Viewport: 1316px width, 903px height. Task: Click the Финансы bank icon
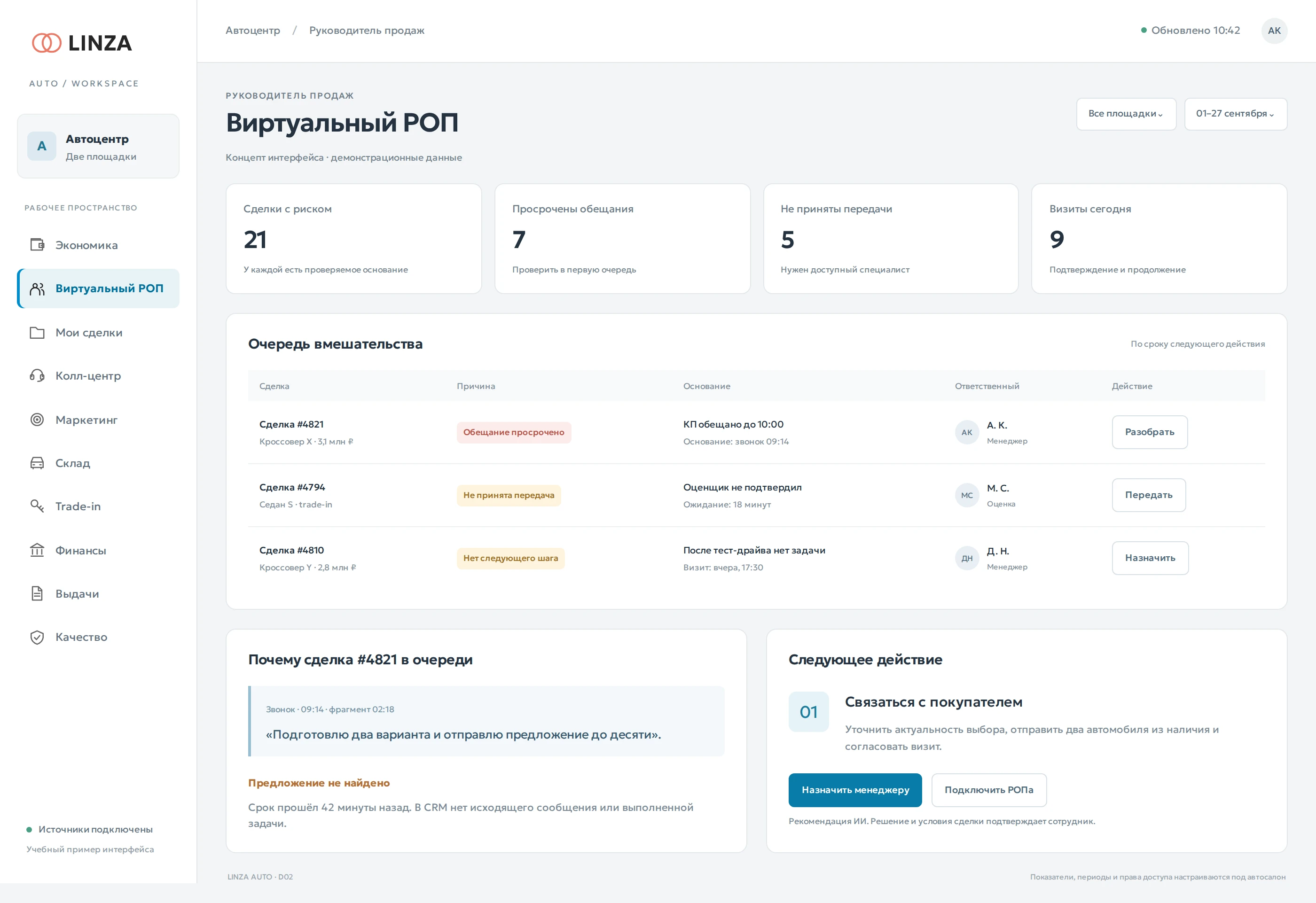[37, 550]
